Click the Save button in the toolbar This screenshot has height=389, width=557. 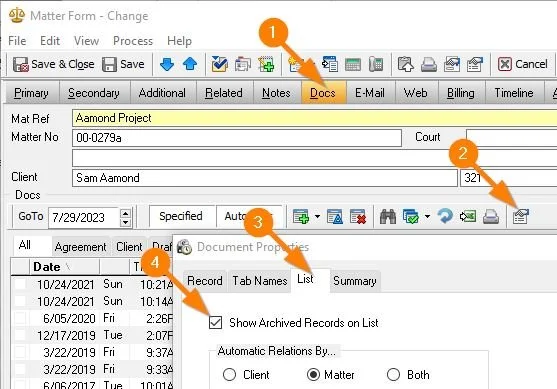click(123, 64)
